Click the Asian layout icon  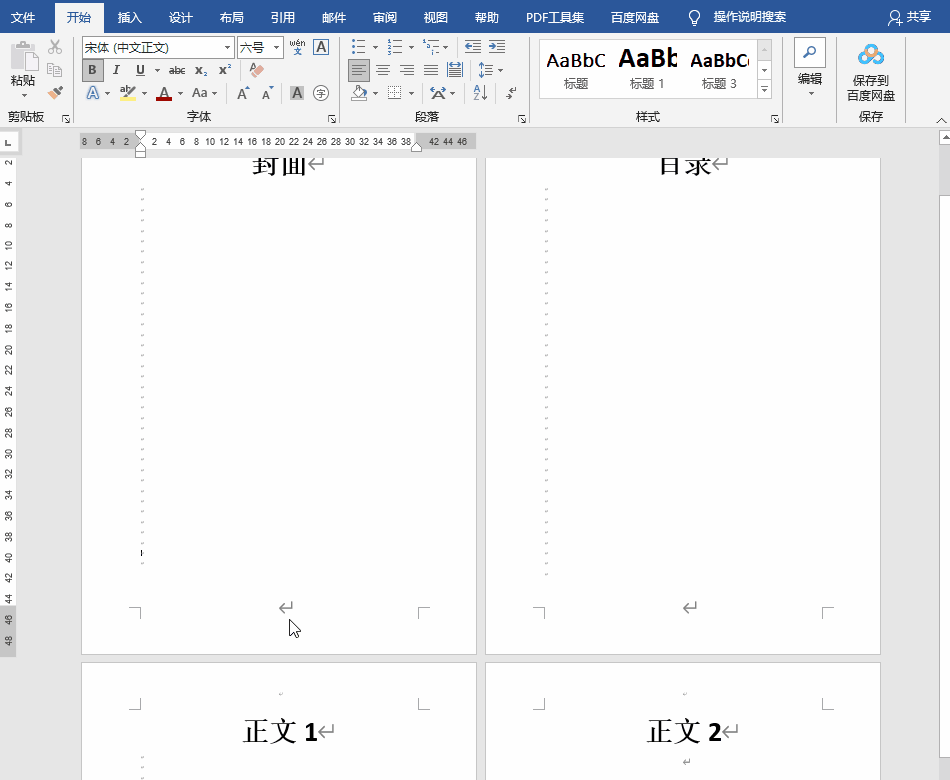point(438,93)
